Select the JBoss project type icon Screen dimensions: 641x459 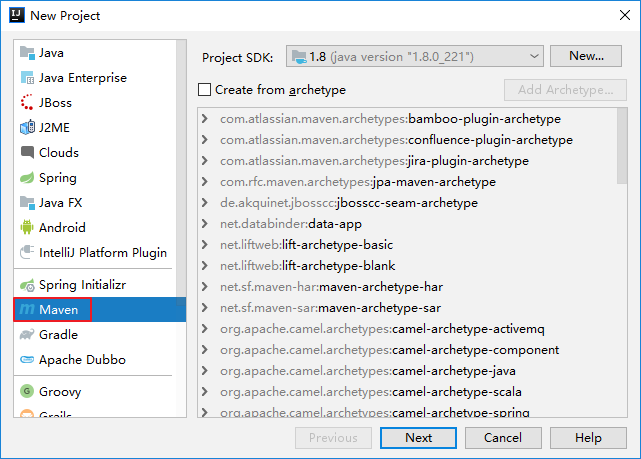tap(27, 103)
